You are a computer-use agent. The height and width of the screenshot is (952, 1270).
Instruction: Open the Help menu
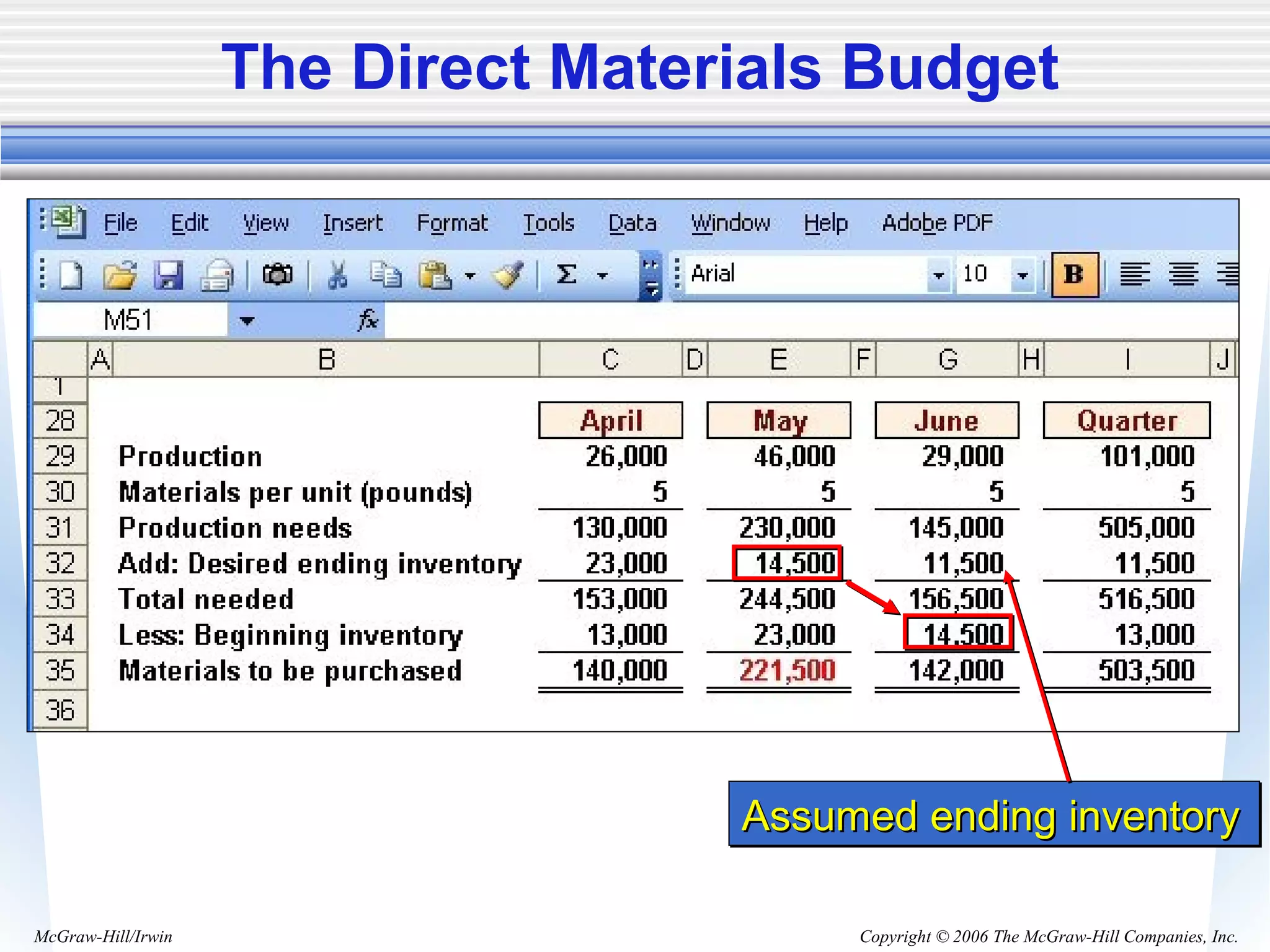point(825,223)
